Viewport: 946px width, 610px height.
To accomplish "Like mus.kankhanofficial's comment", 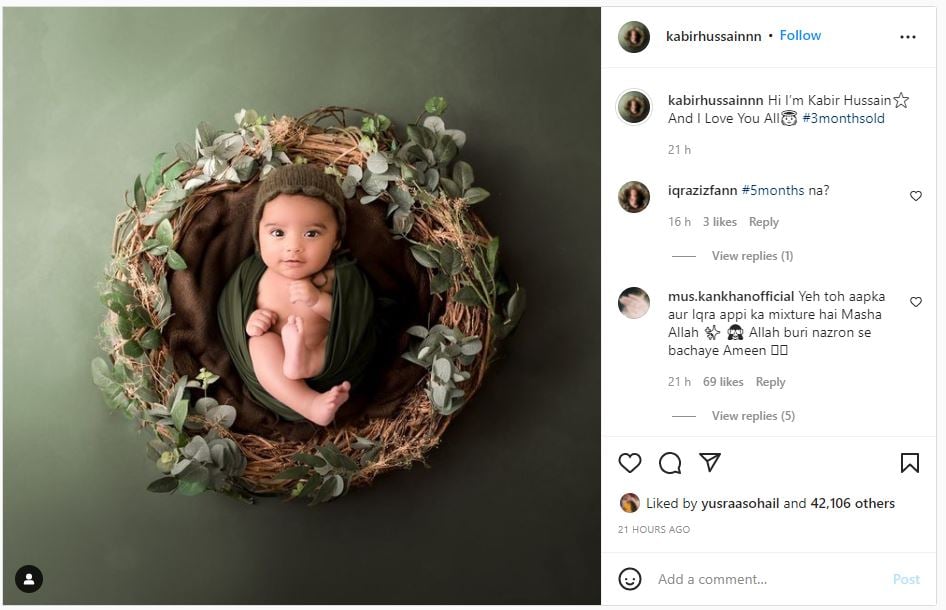I will (915, 302).
